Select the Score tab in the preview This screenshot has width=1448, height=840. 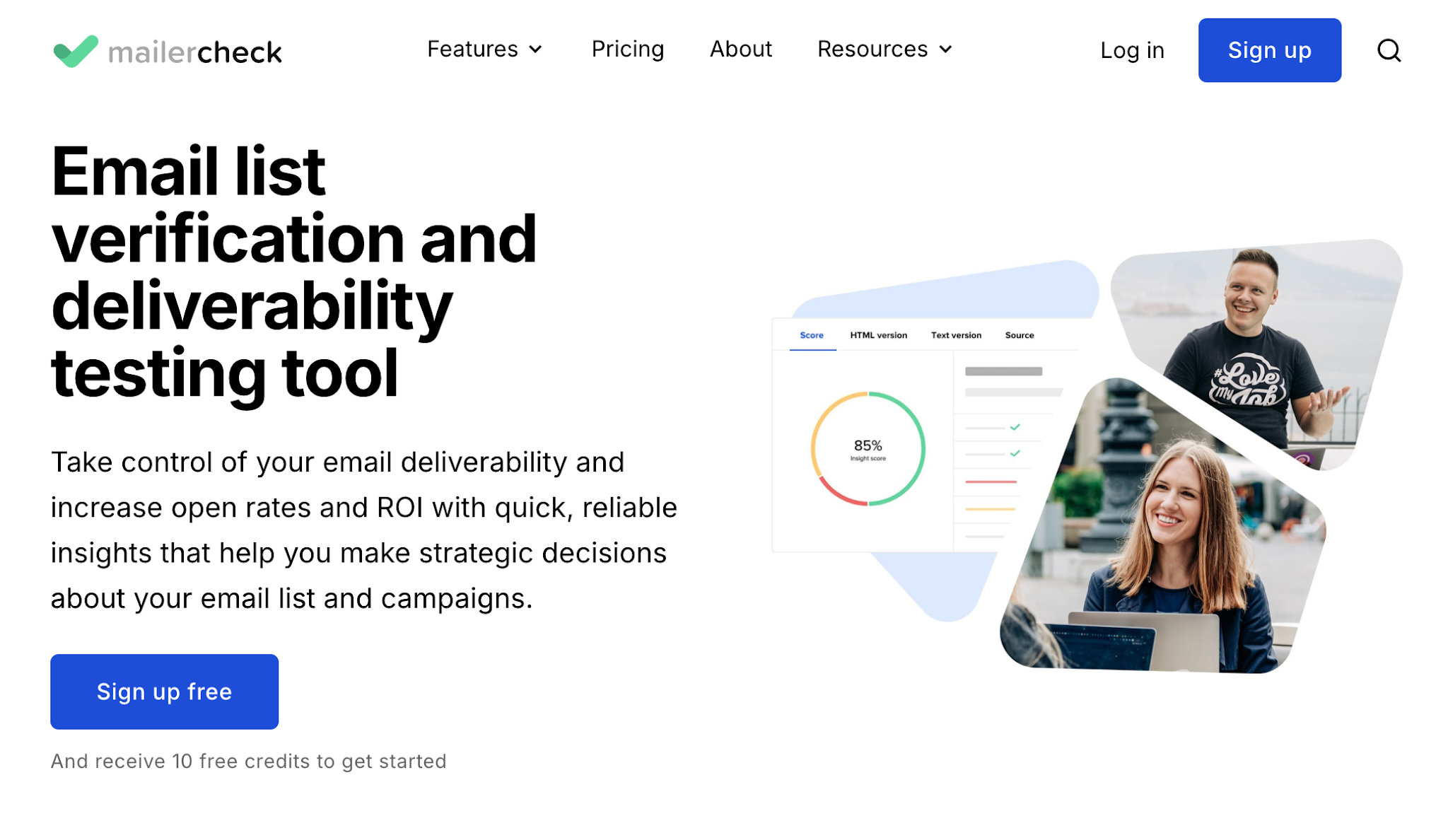(812, 335)
